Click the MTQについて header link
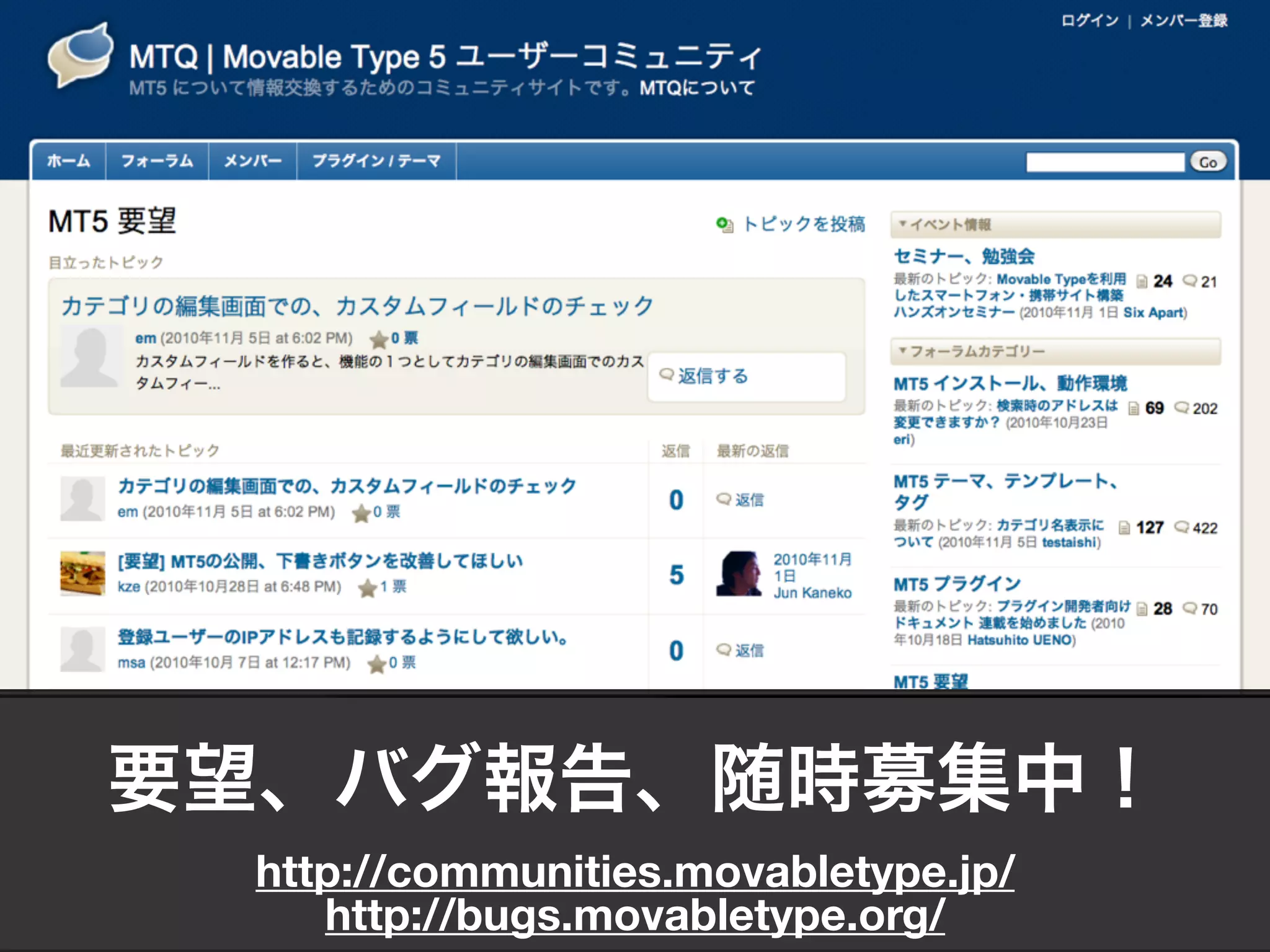This screenshot has width=1270, height=952. pos(696,88)
